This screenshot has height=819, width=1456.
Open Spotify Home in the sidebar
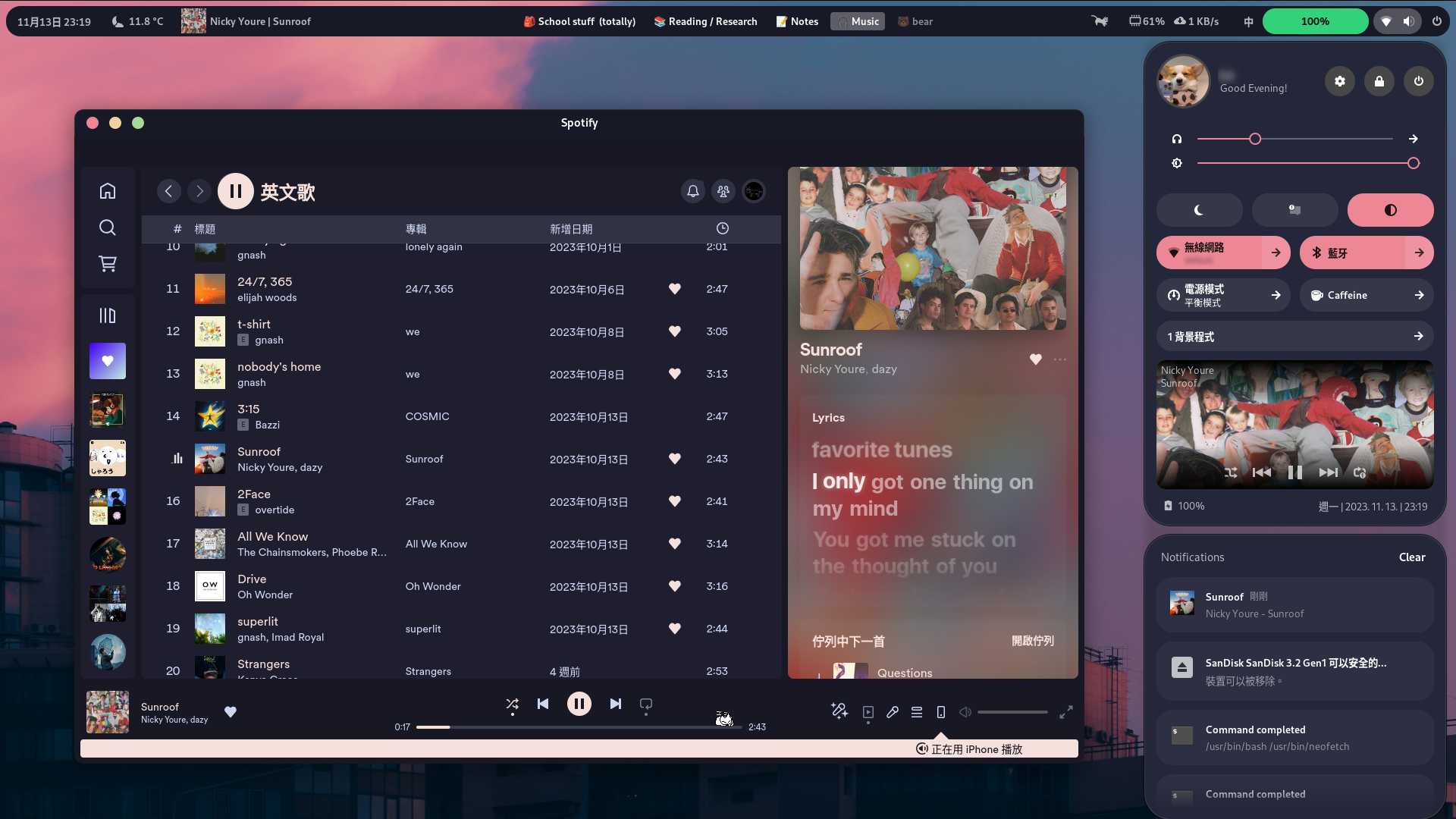click(x=108, y=190)
